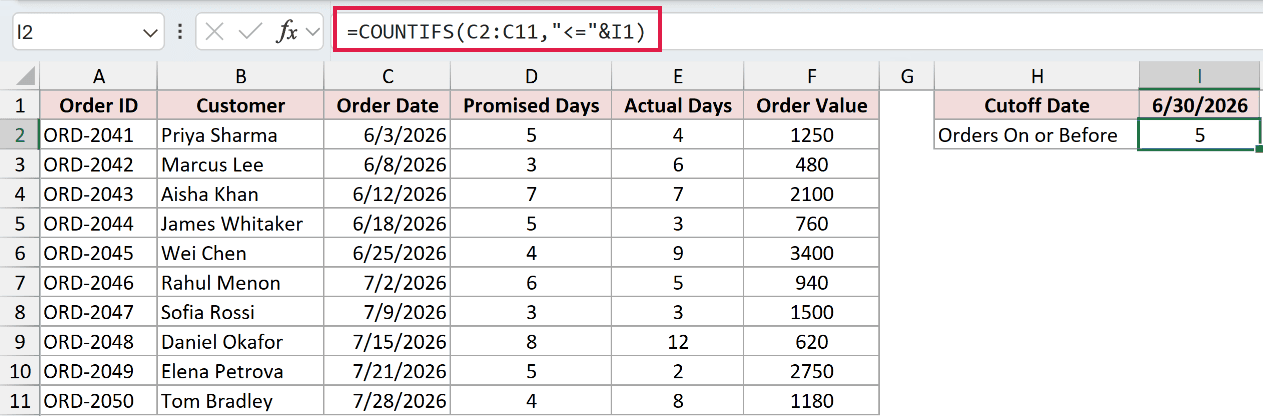Select cell ORD-2050

98,402
